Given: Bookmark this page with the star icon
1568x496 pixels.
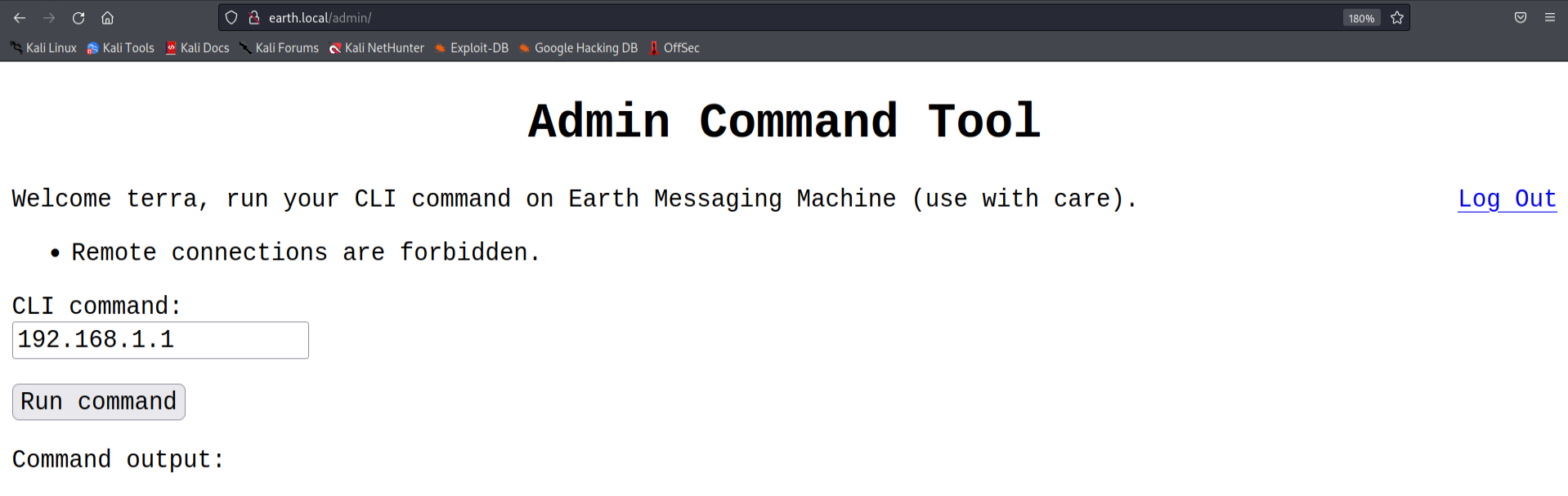Looking at the screenshot, I should pyautogui.click(x=1397, y=18).
